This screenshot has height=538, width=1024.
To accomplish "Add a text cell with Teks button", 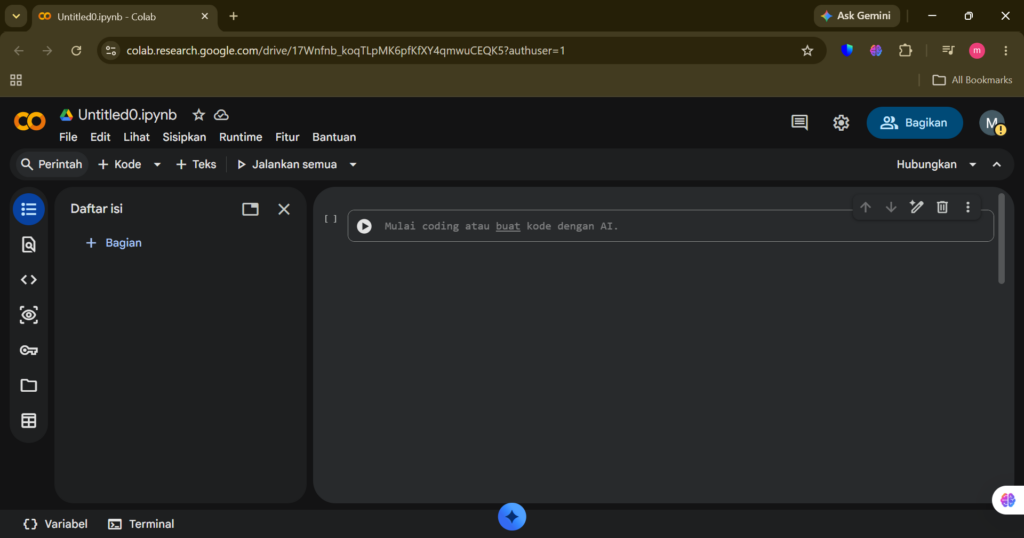I will click(196, 165).
